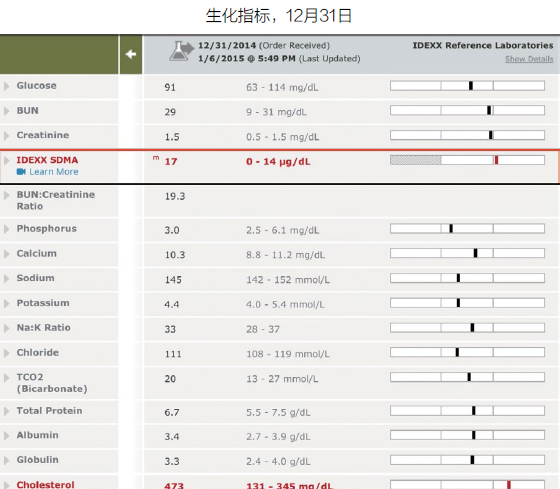The width and height of the screenshot is (560, 489).
Task: Expand the Potassium row arrow
Action: [6, 304]
